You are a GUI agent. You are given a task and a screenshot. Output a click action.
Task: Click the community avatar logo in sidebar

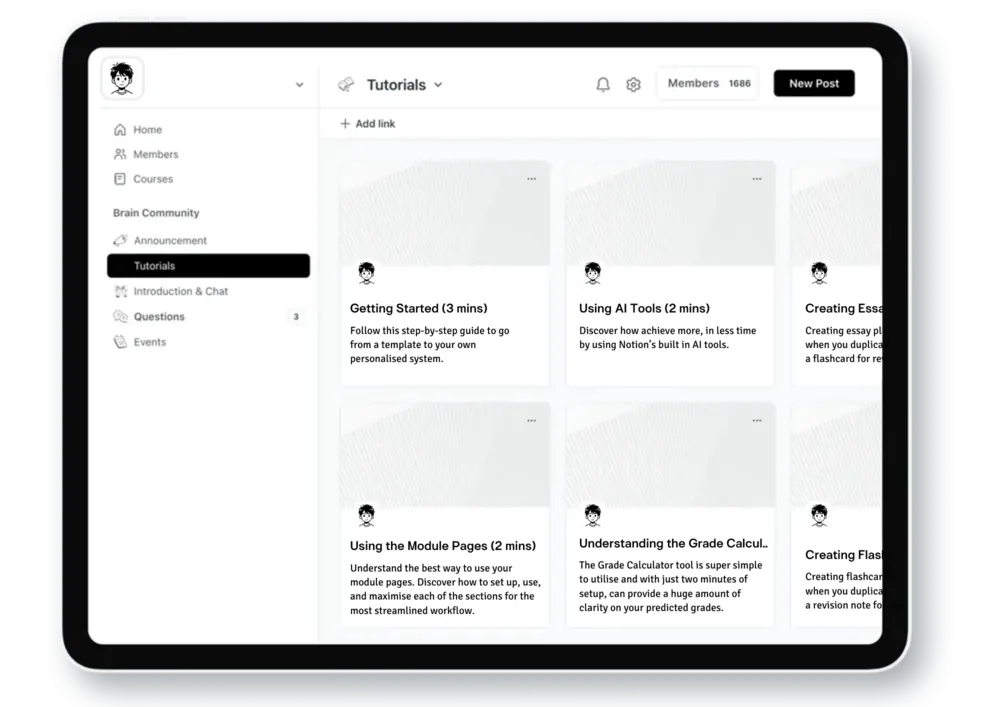click(122, 78)
